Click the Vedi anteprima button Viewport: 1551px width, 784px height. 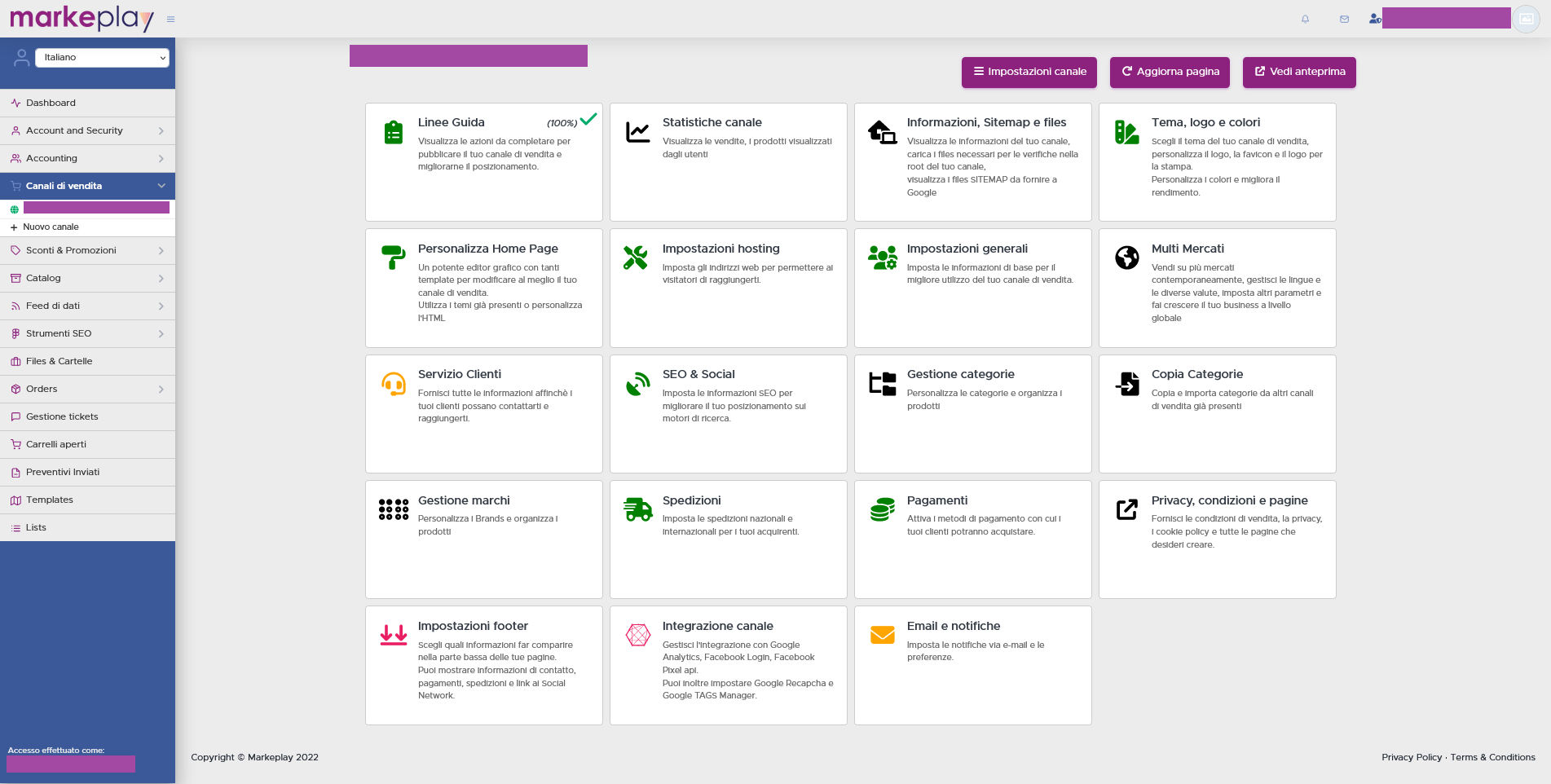(1298, 72)
